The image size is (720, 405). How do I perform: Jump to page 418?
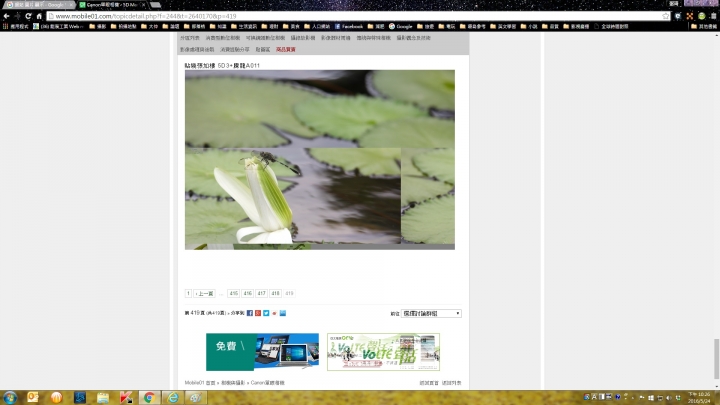pos(275,293)
